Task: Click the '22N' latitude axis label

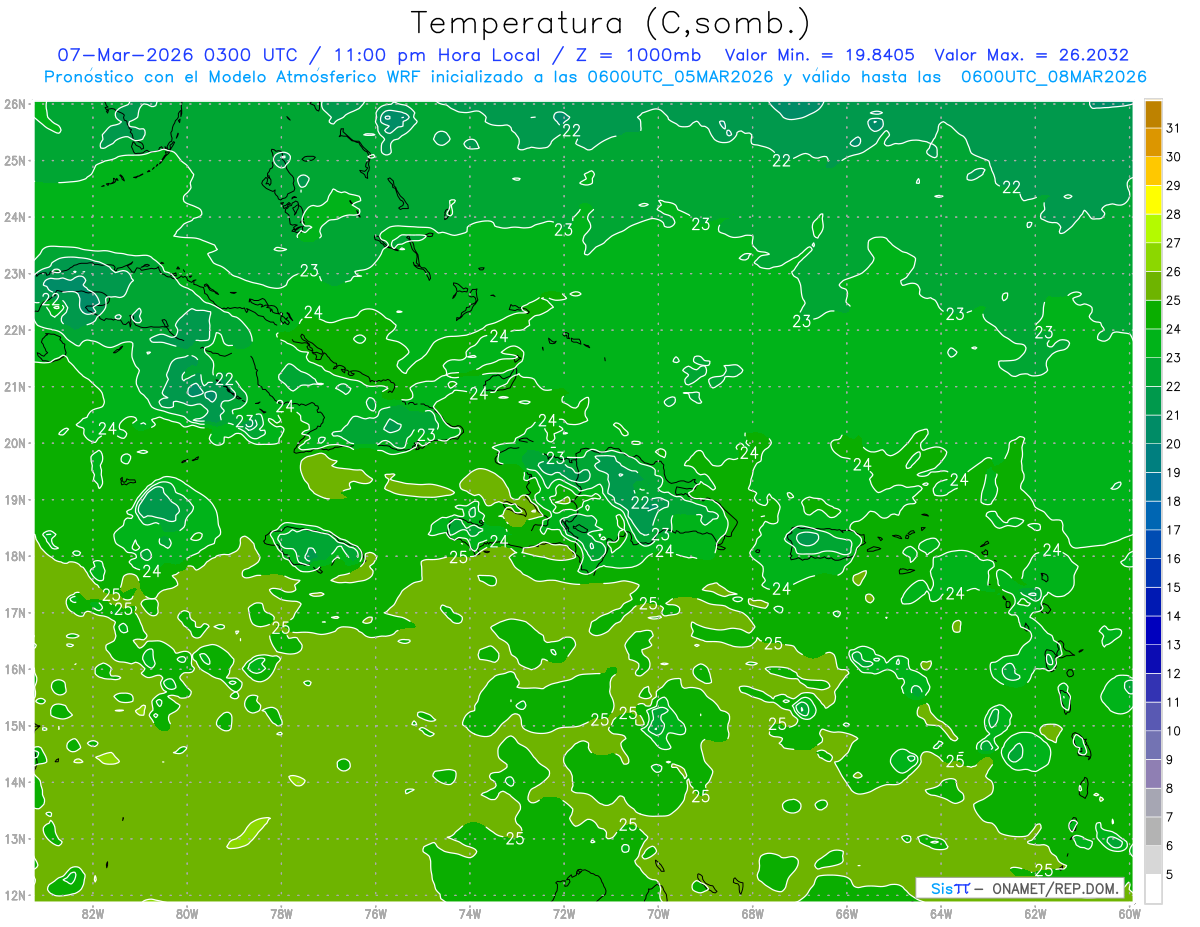Action: click(x=15, y=330)
